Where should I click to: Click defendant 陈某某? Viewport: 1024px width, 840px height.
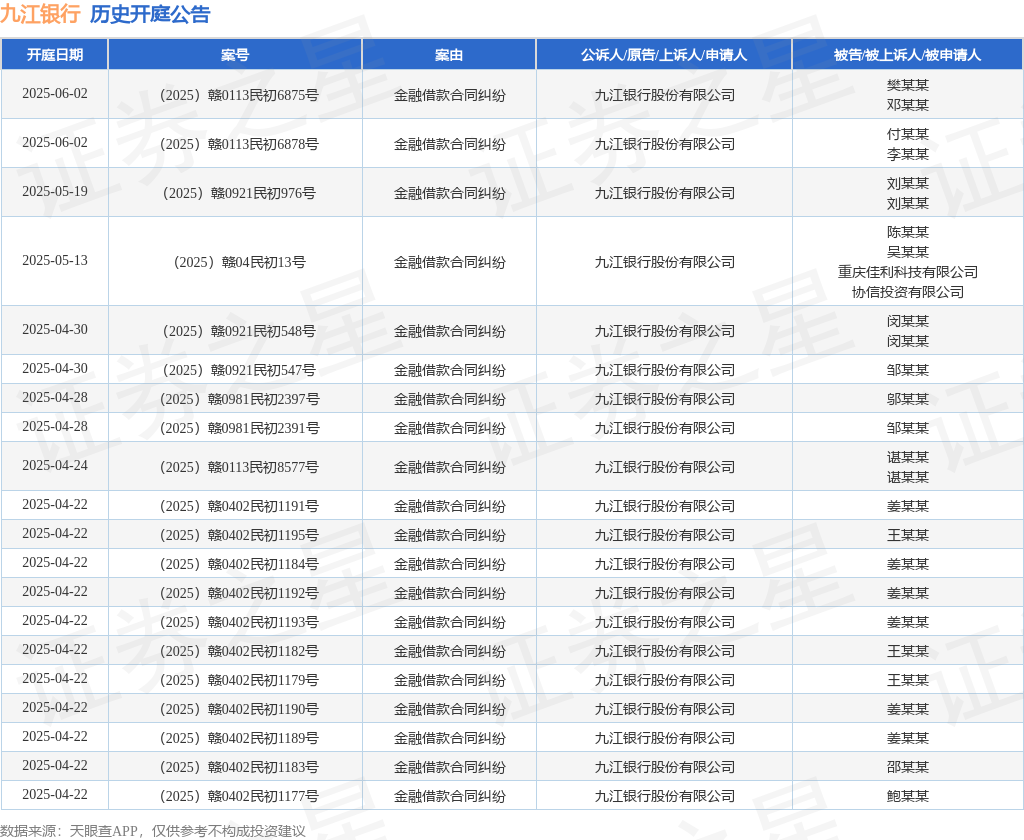point(908,233)
